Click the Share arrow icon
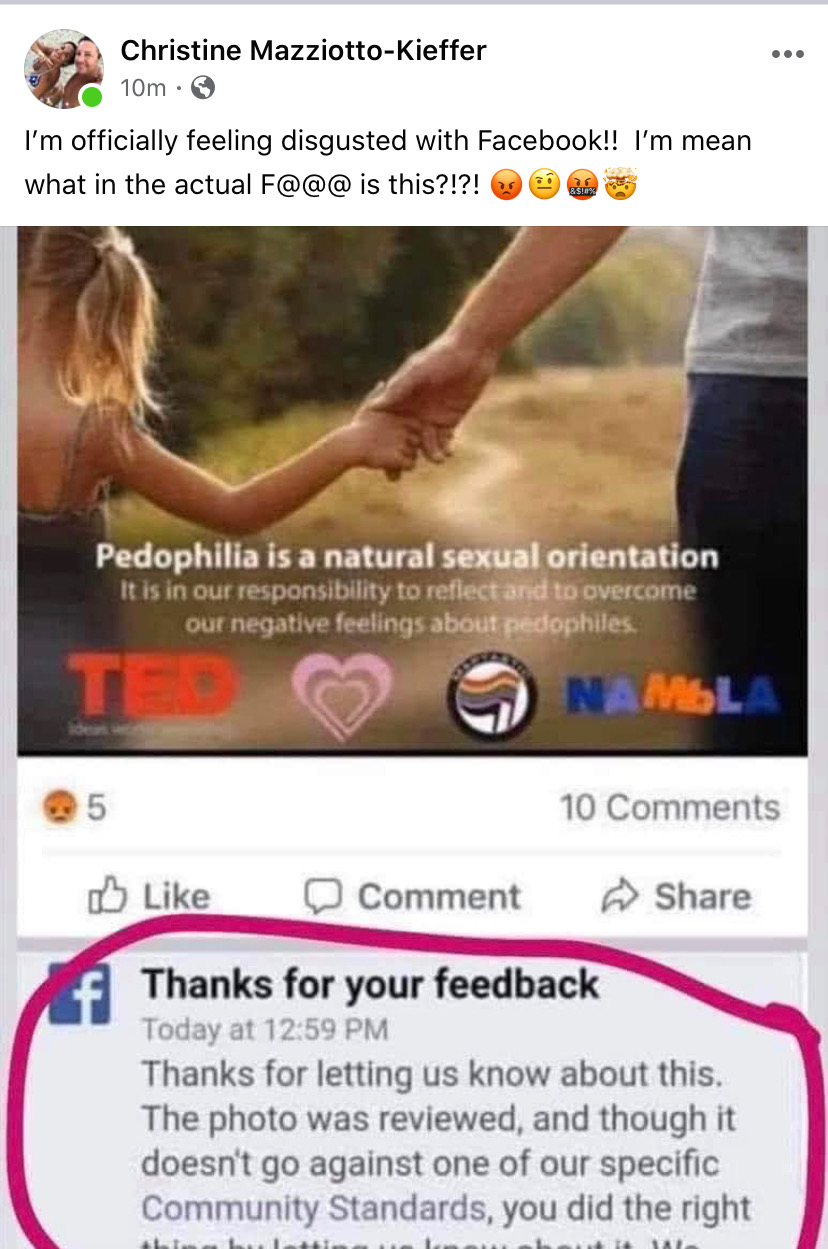This screenshot has width=828, height=1249. [619, 897]
